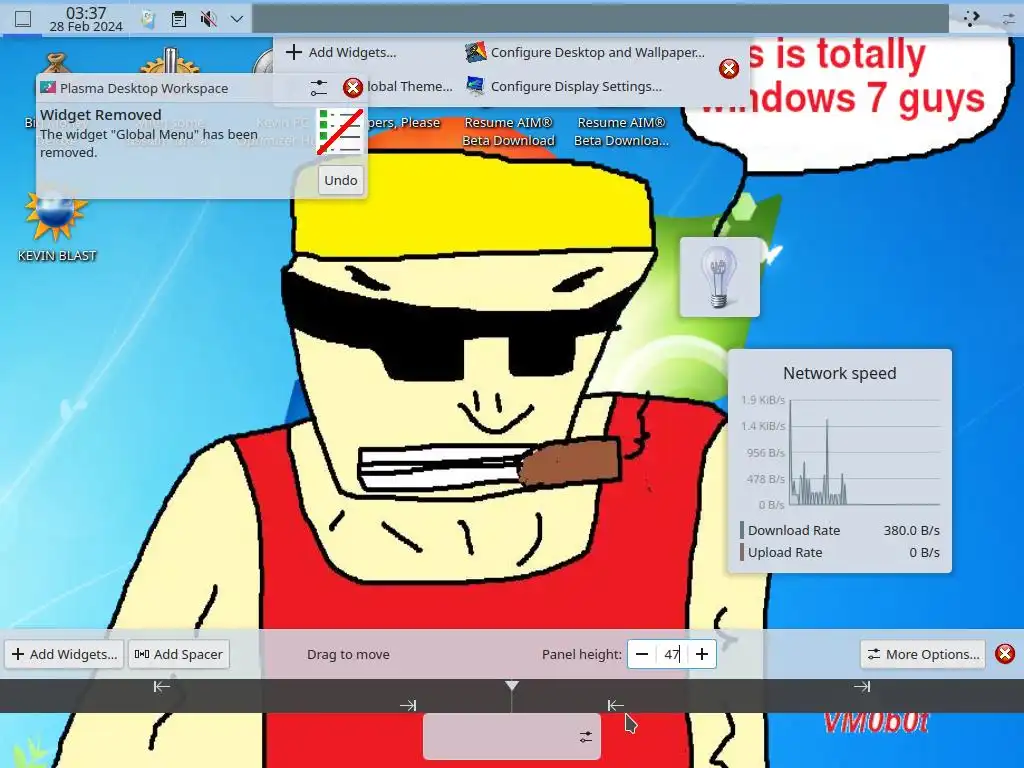The image size is (1024, 768).
Task: Open the clipboard tray icon in the top panel
Action: click(178, 20)
